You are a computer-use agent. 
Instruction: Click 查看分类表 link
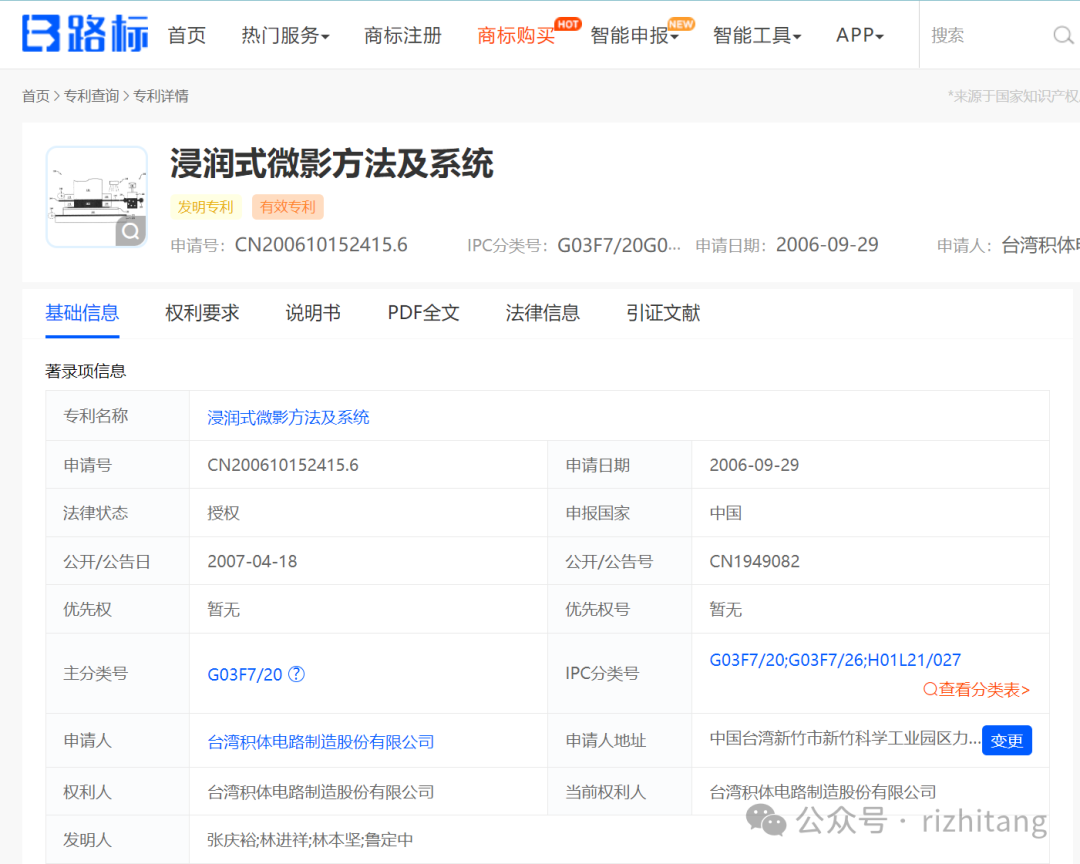pyautogui.click(x=977, y=690)
